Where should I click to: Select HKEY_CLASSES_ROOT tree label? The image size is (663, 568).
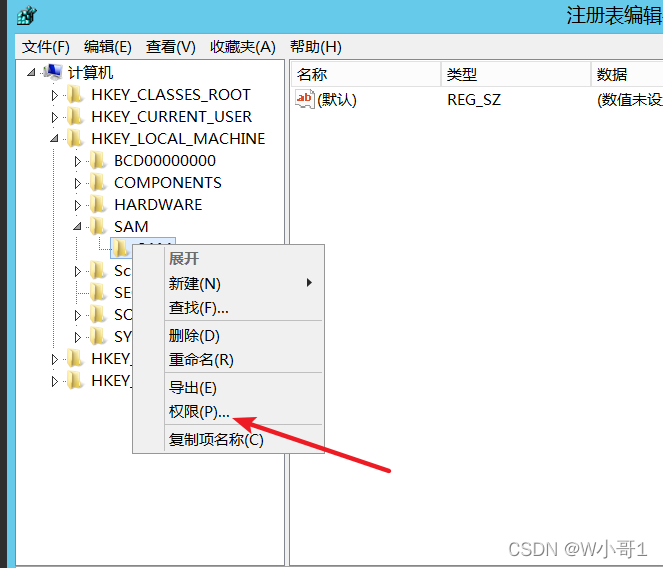point(171,95)
